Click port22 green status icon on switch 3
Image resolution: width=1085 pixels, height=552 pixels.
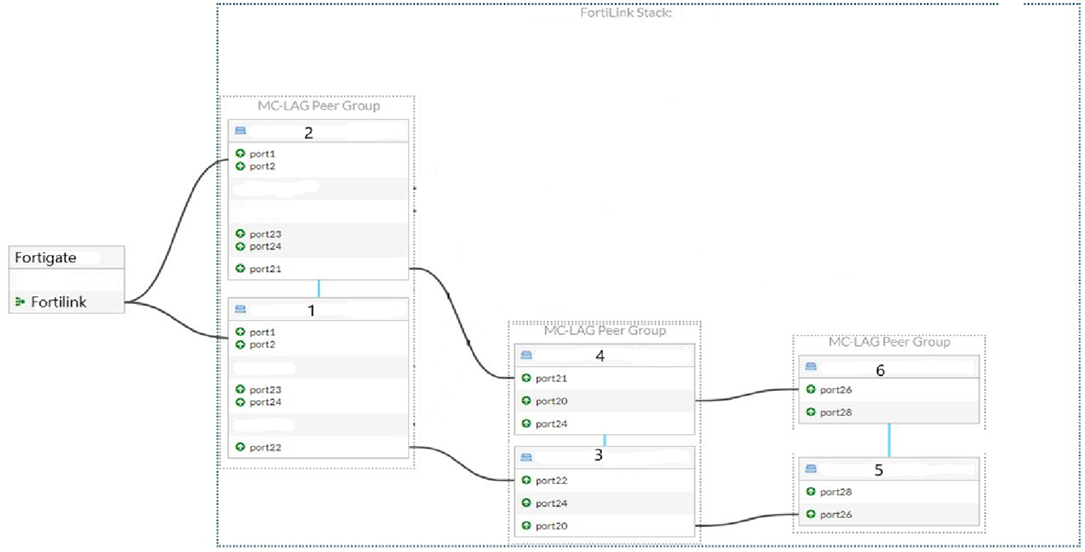tap(526, 480)
